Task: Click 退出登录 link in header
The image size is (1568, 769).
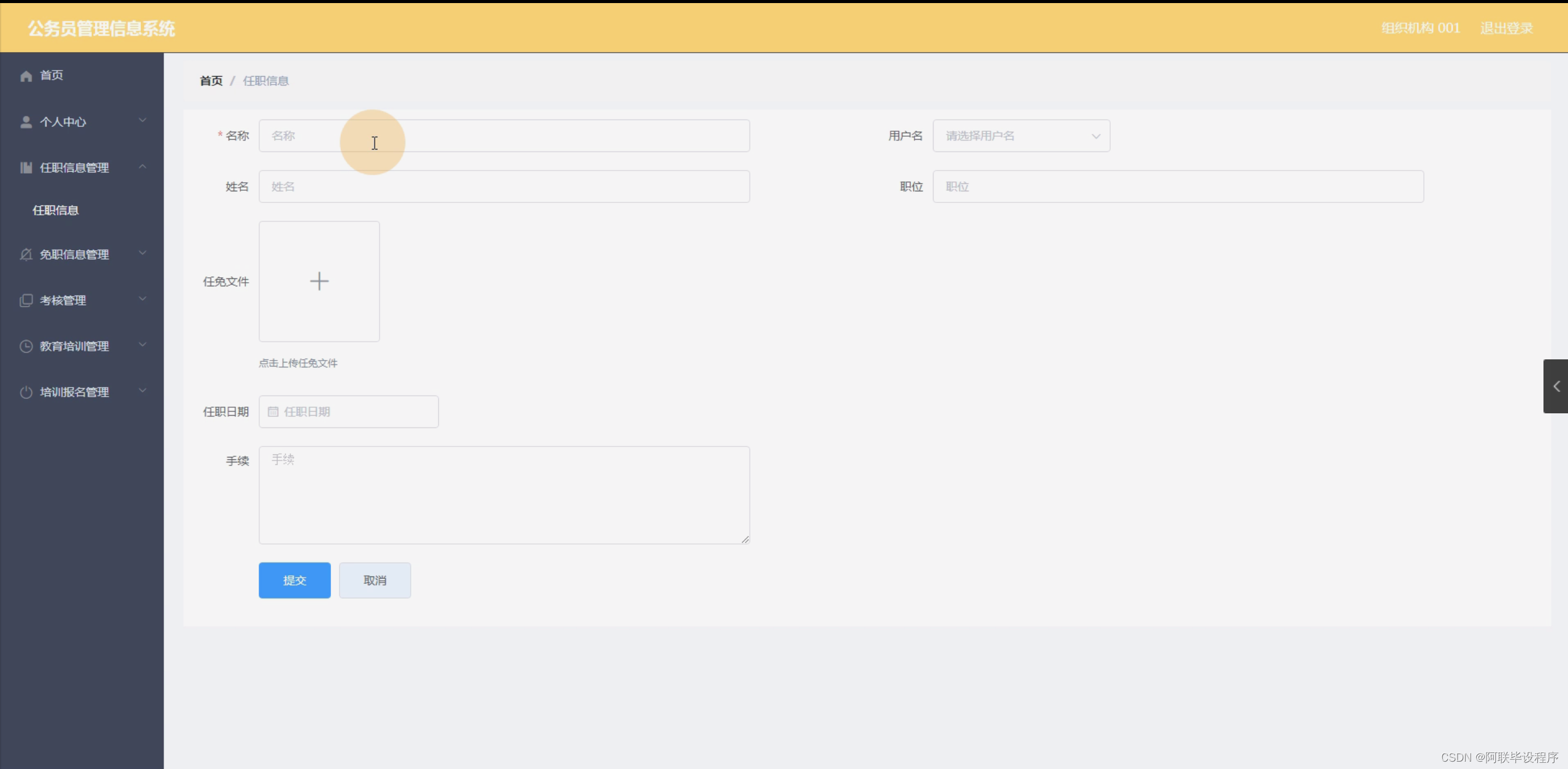Action: pos(1506,28)
